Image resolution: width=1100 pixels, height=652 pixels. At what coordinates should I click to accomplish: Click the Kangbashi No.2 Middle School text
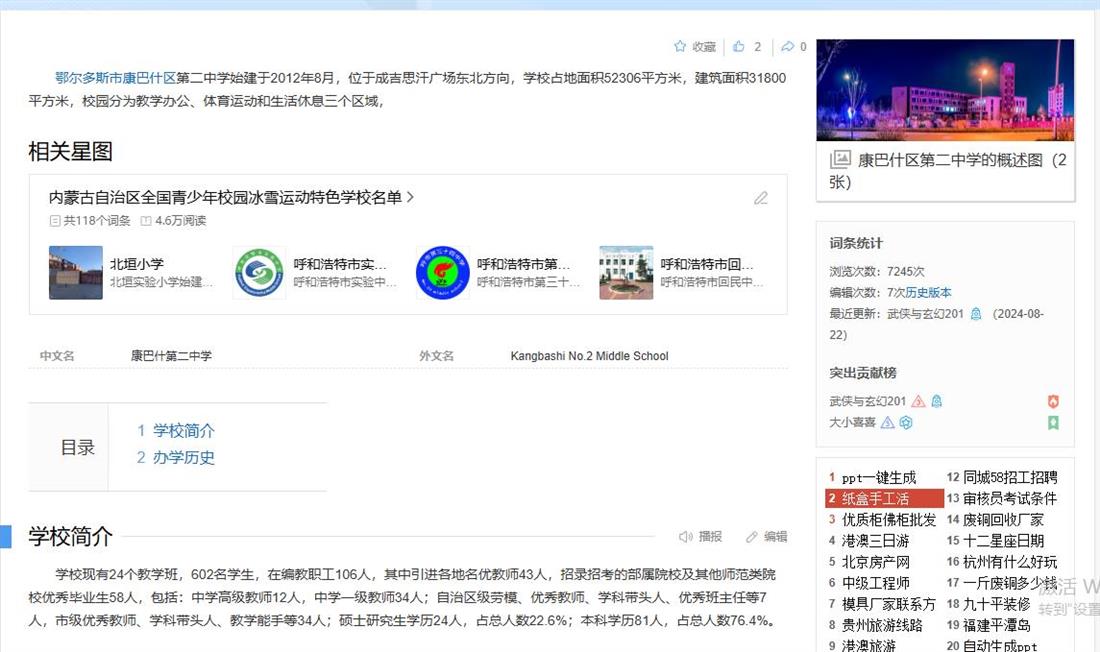(589, 356)
